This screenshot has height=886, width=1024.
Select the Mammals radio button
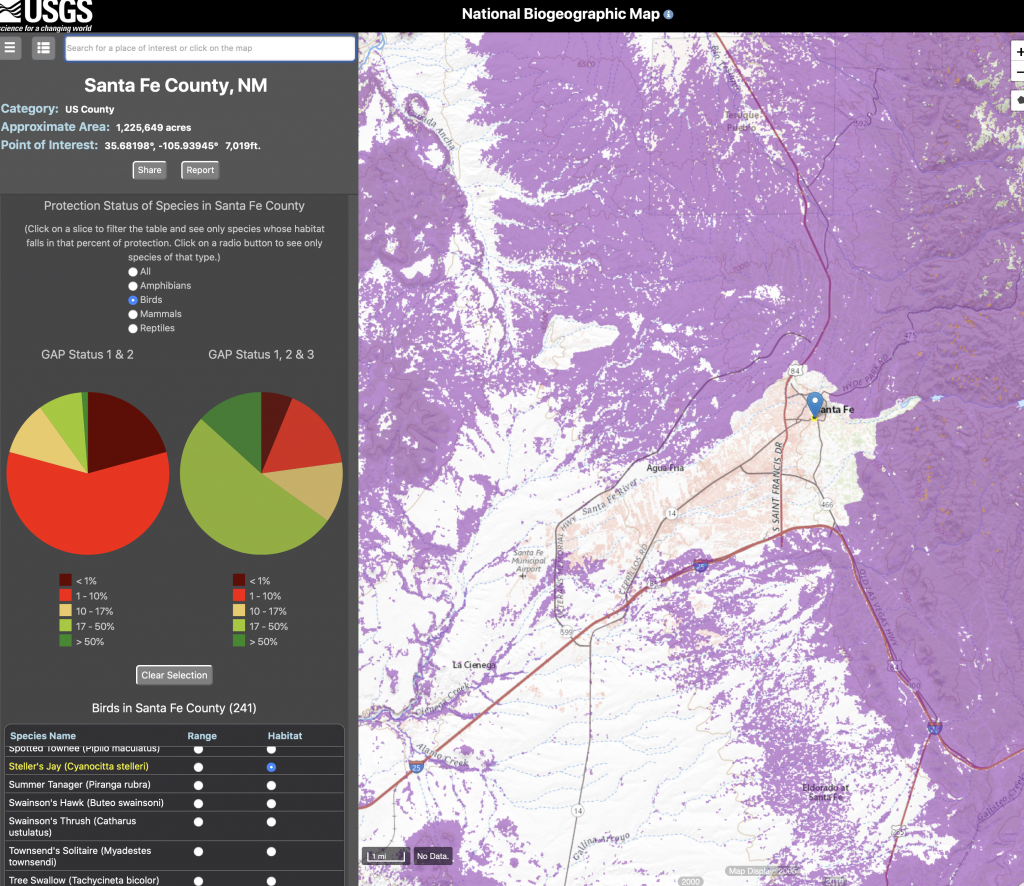(x=133, y=314)
